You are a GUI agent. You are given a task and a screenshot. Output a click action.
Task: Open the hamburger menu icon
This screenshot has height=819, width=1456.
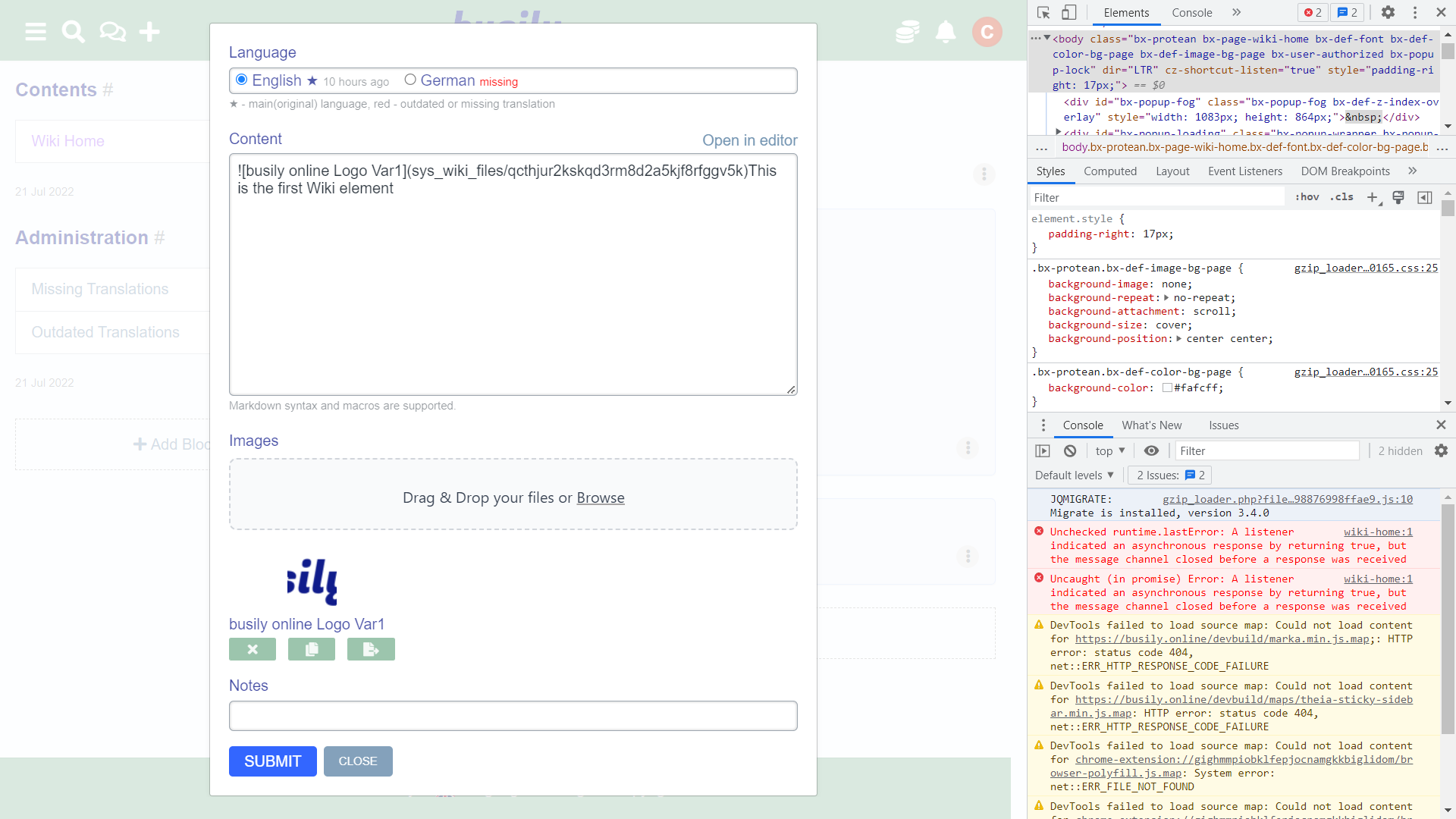[36, 32]
